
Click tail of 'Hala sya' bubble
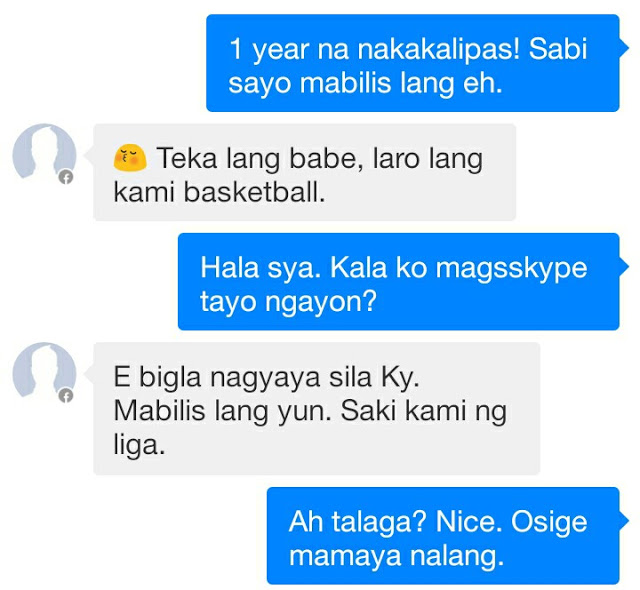click(x=624, y=266)
